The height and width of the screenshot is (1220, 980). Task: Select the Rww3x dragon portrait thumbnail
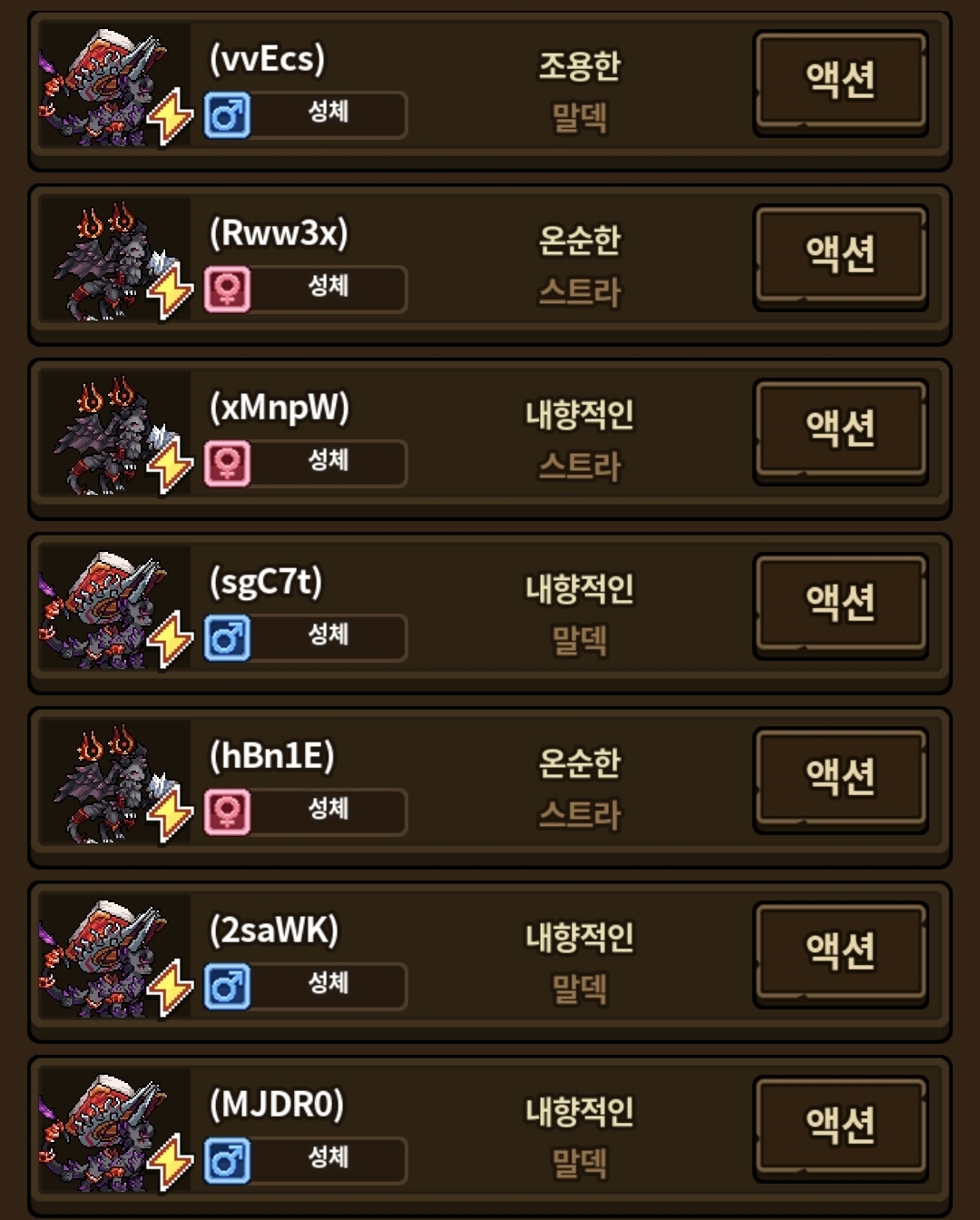pos(115,261)
